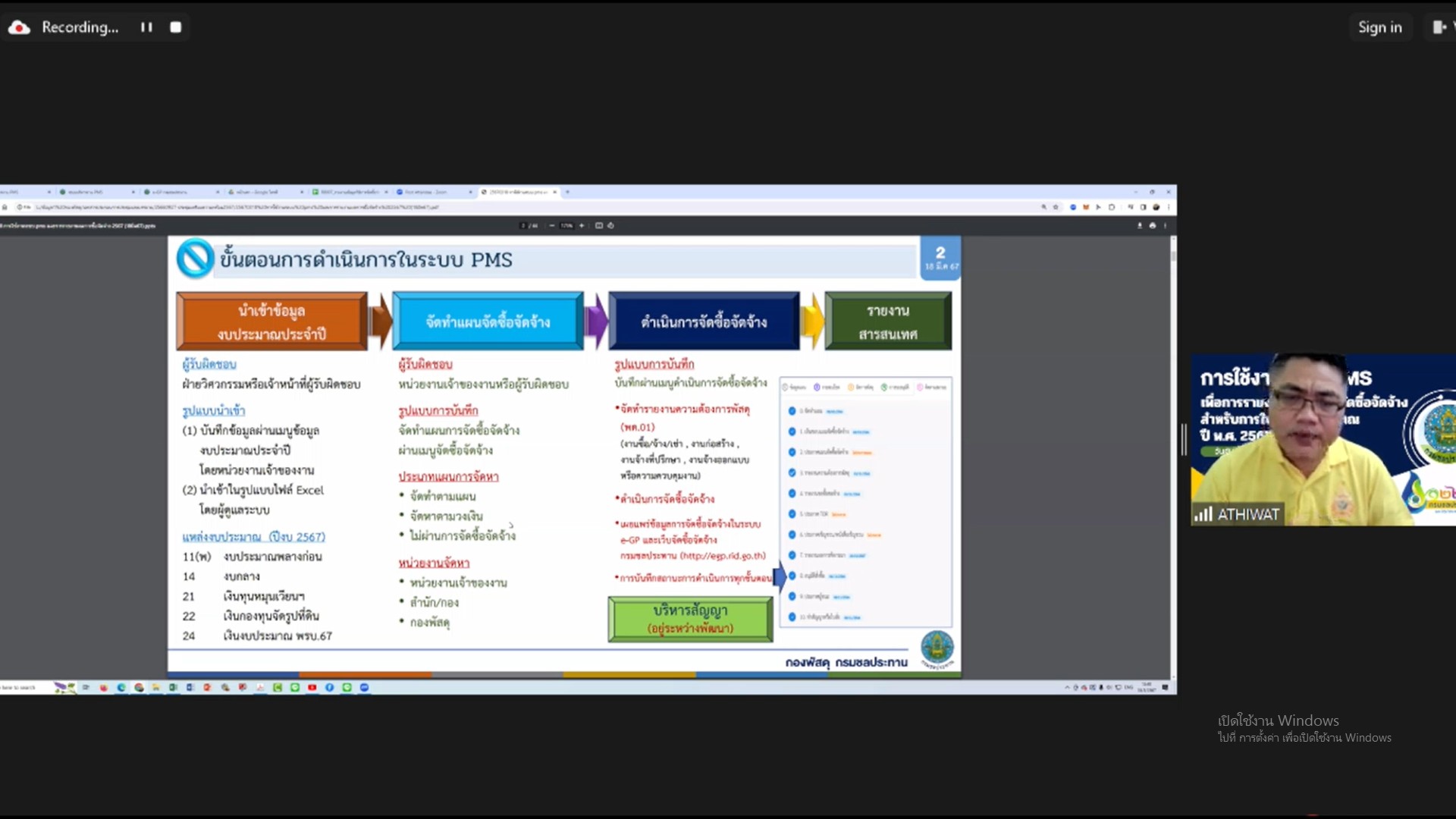Click the shared browser address bar
Viewport: 1456px width, 819px height.
click(531, 206)
